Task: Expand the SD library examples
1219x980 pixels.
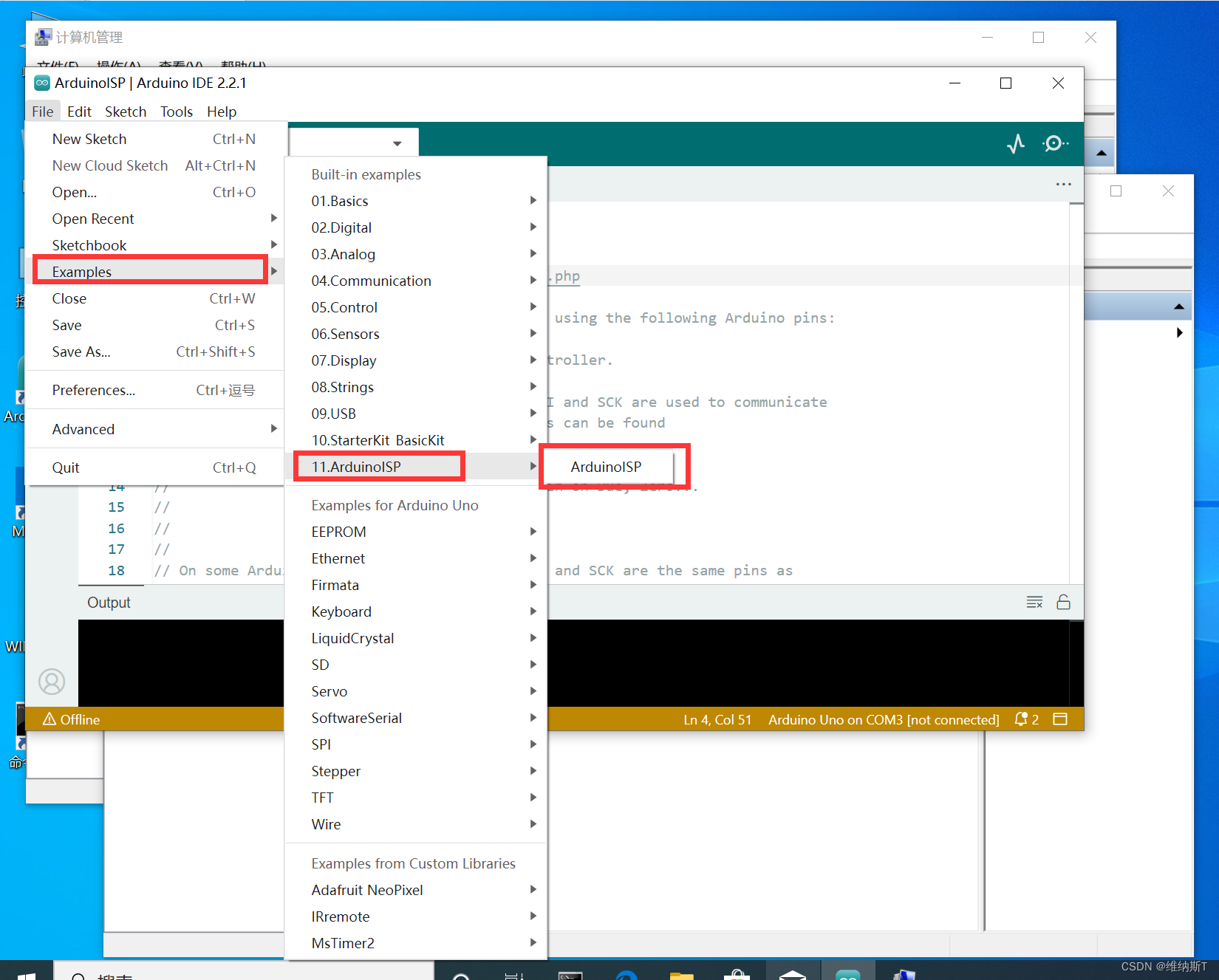Action: tap(416, 665)
